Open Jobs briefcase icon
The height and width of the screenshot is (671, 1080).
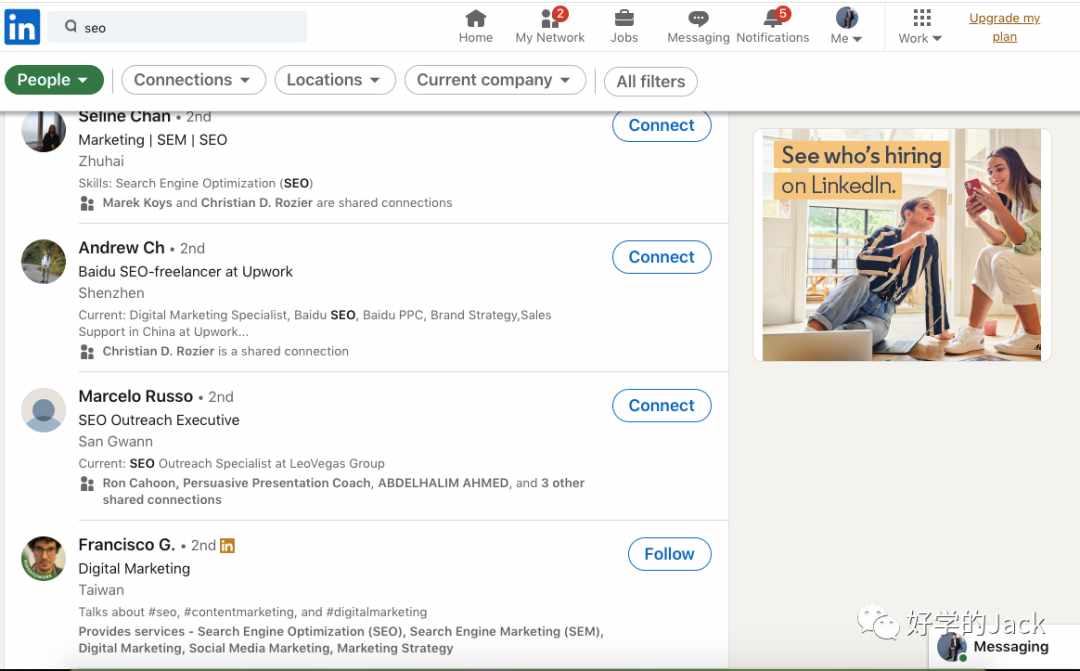(x=624, y=18)
